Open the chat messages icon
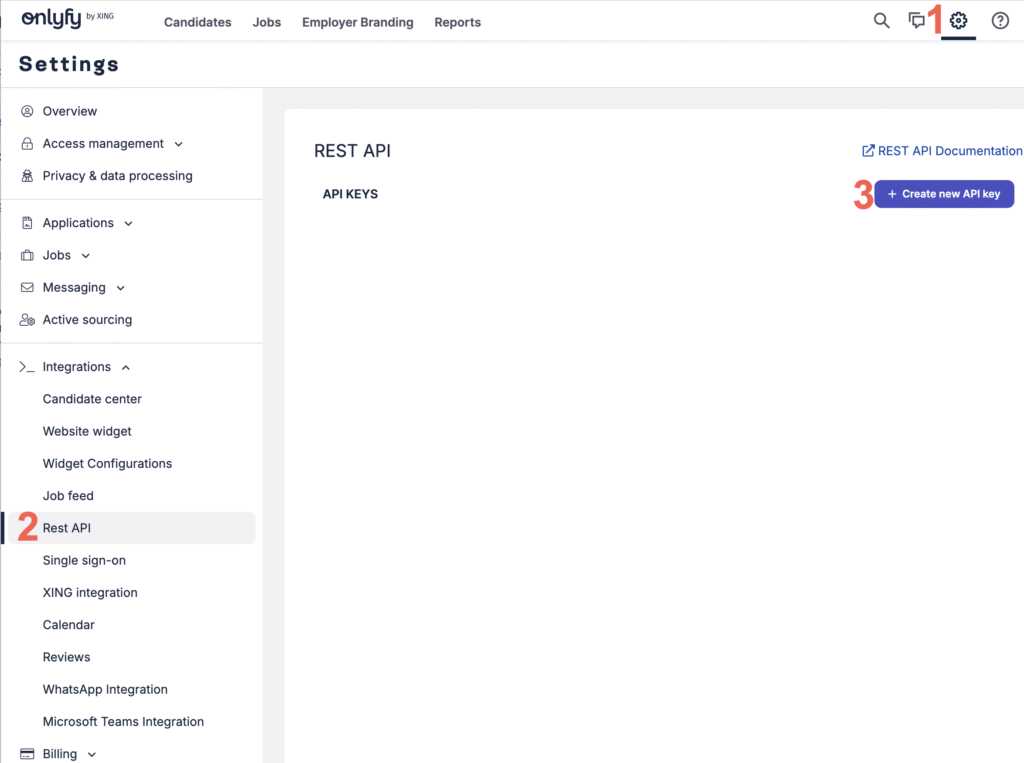 (x=916, y=21)
